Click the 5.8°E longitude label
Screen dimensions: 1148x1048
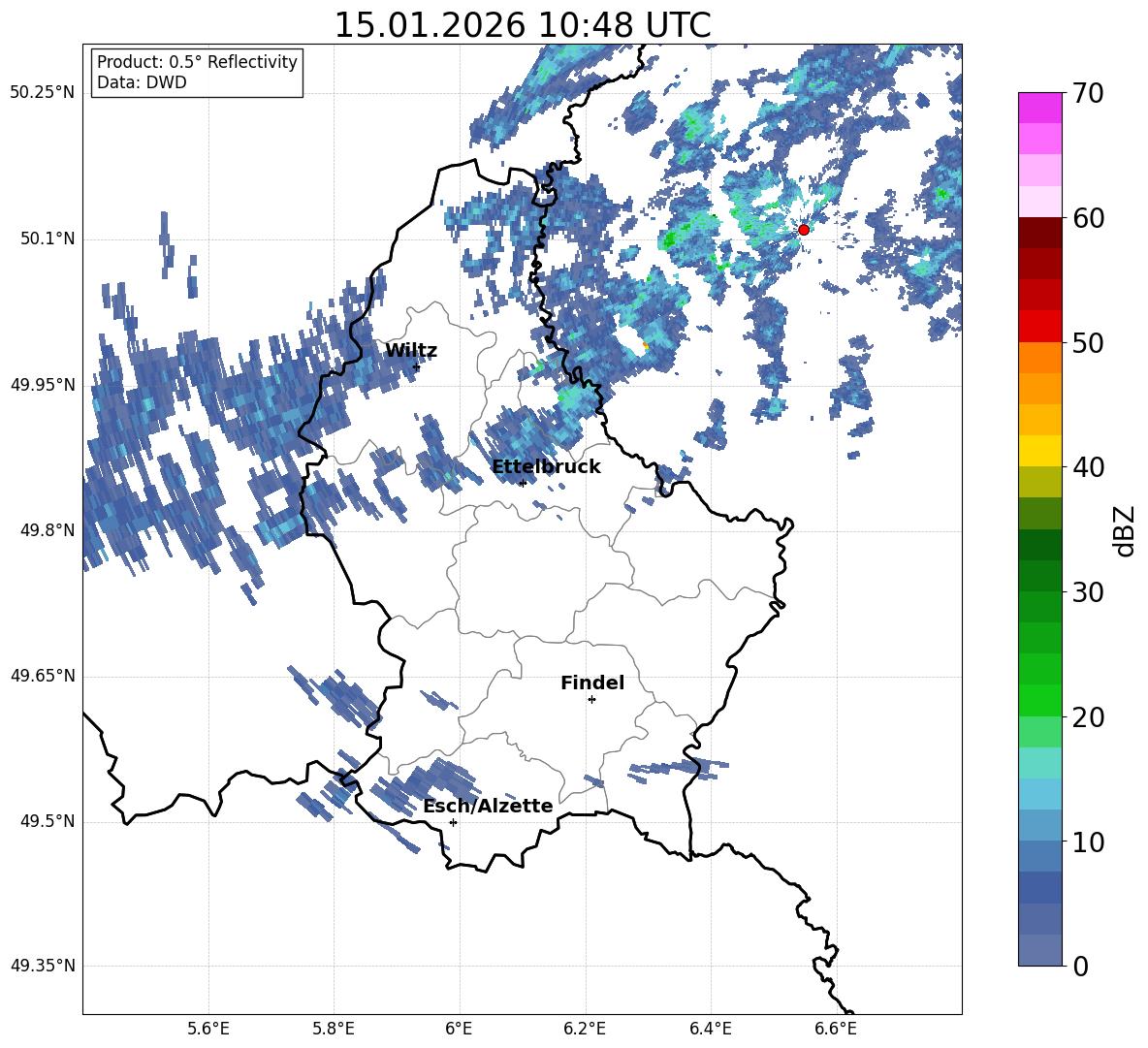click(334, 1029)
